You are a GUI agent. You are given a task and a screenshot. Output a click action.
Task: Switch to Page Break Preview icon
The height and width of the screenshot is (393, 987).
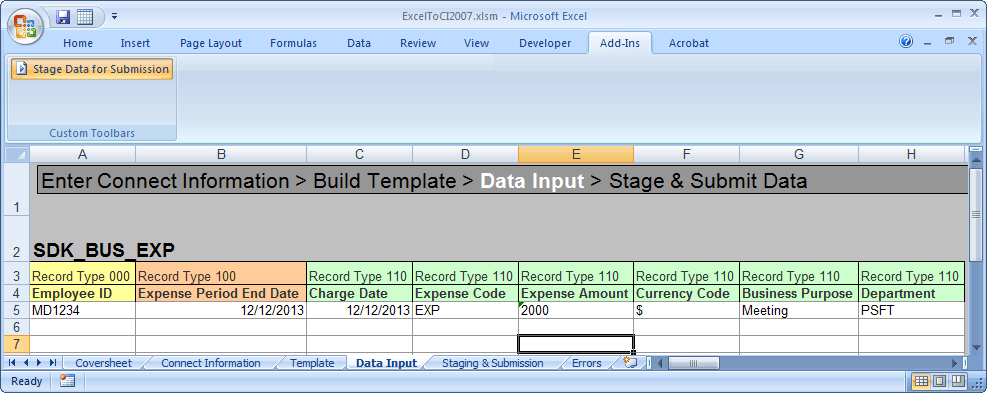(x=957, y=381)
